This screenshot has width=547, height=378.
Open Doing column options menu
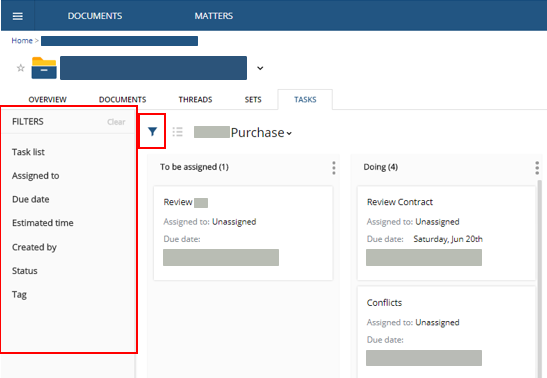[537, 168]
